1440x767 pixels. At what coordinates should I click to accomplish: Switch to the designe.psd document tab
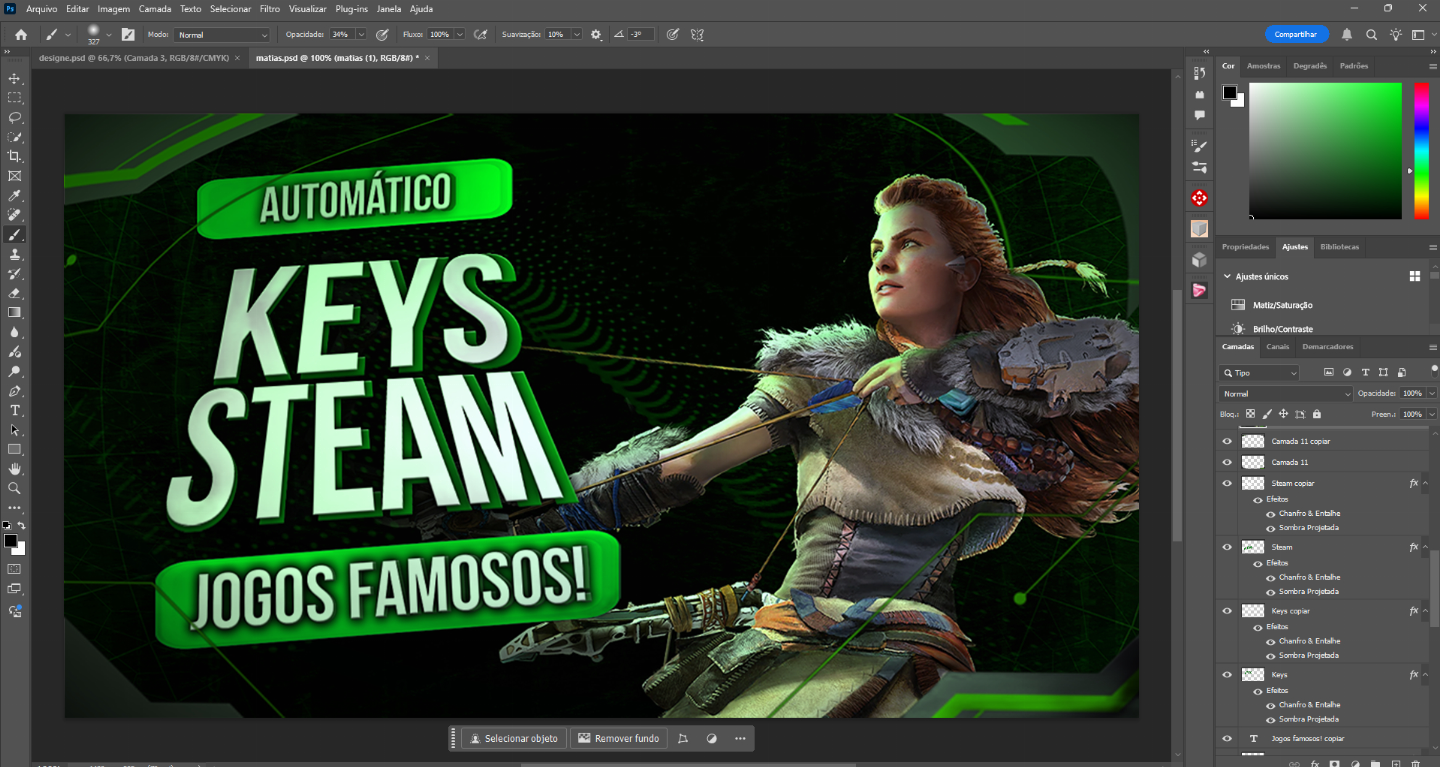click(134, 58)
